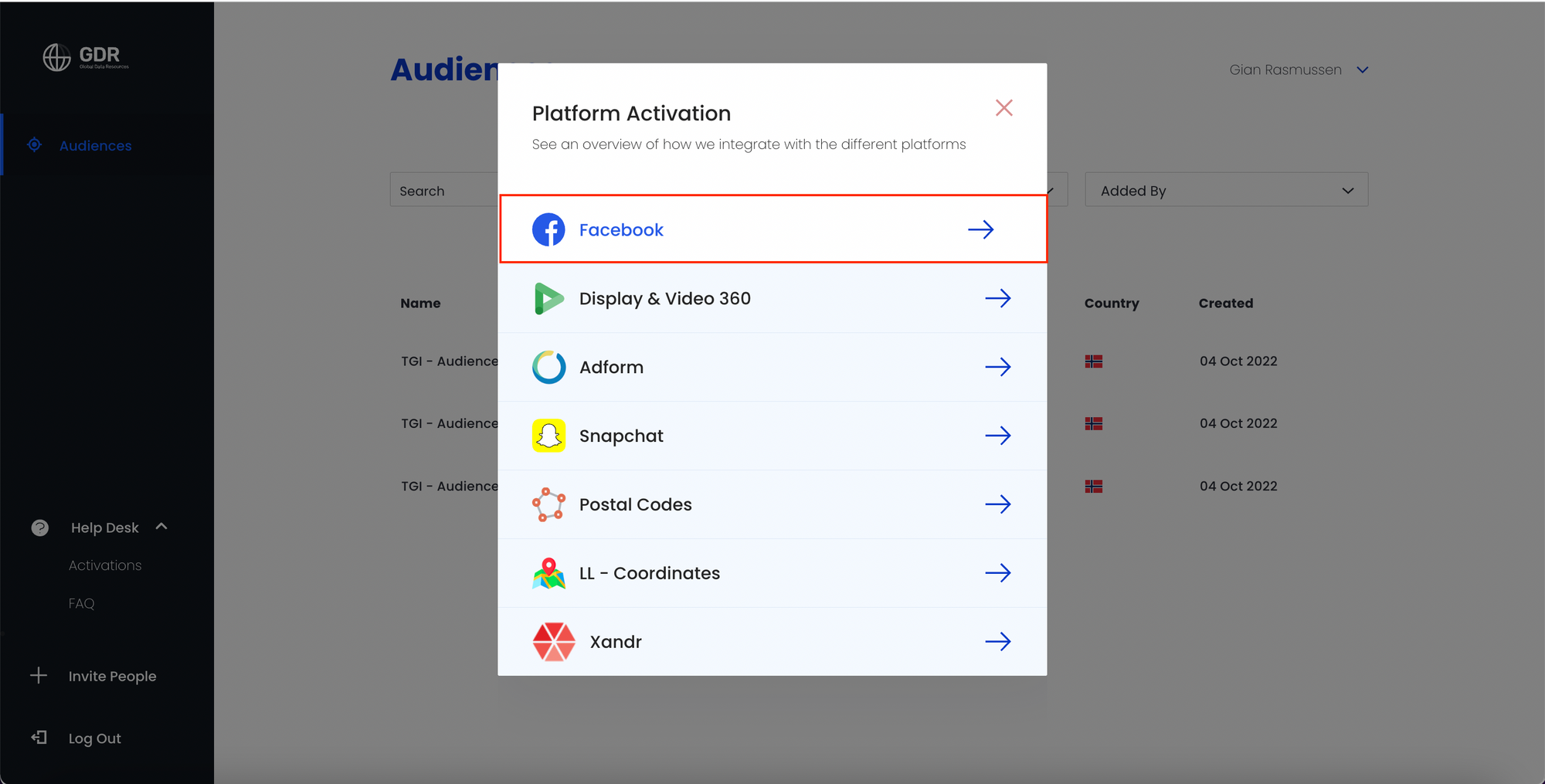Select the LL - Coordinates label
The height and width of the screenshot is (784, 1545).
pyautogui.click(x=649, y=573)
